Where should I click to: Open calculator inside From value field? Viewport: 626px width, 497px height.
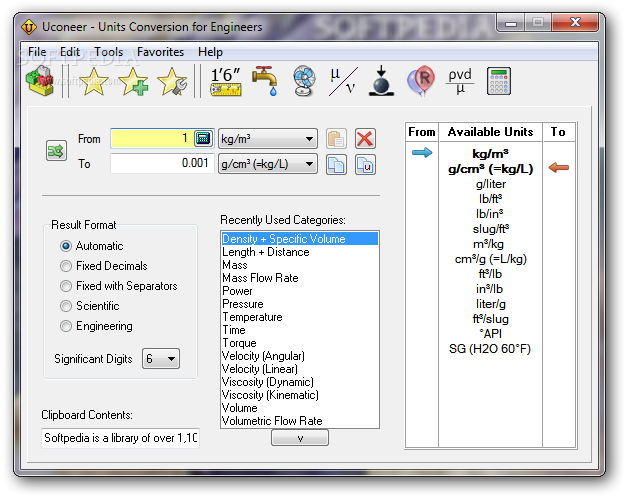203,138
